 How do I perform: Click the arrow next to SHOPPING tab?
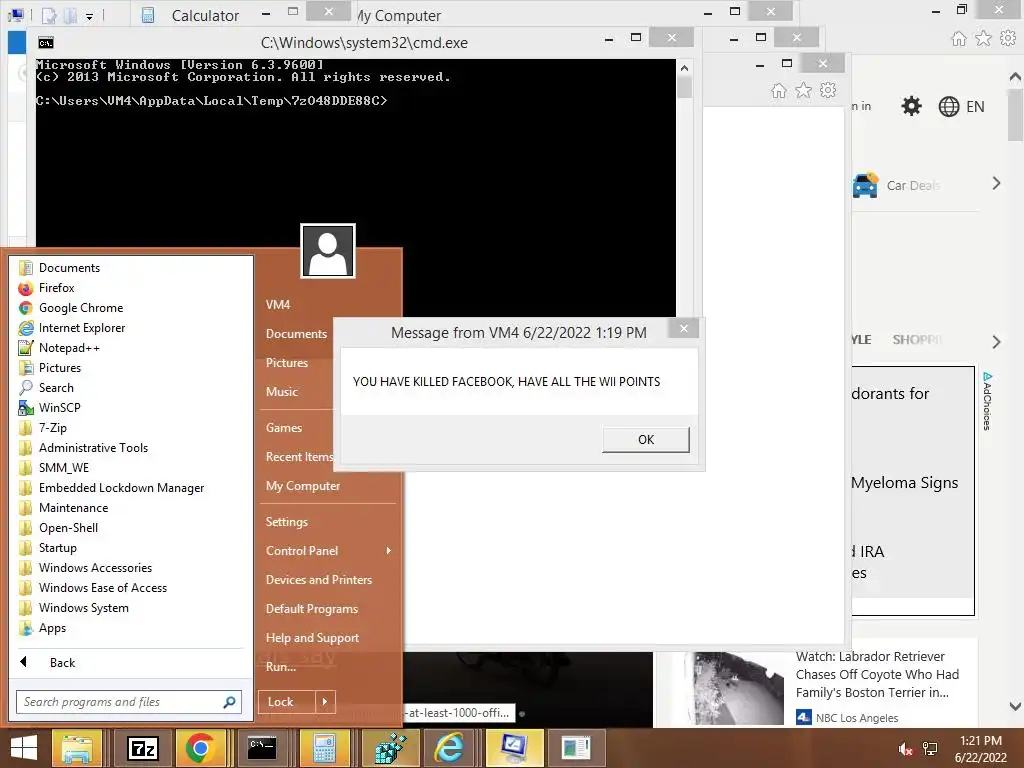tap(996, 342)
